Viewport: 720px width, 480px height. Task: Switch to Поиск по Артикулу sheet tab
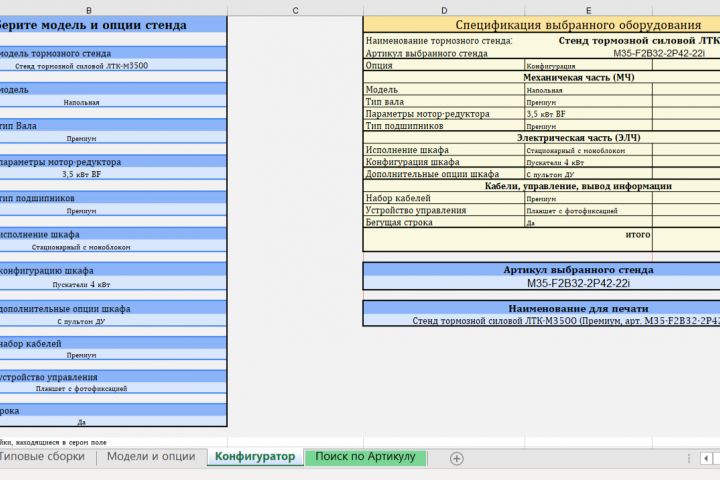click(365, 457)
